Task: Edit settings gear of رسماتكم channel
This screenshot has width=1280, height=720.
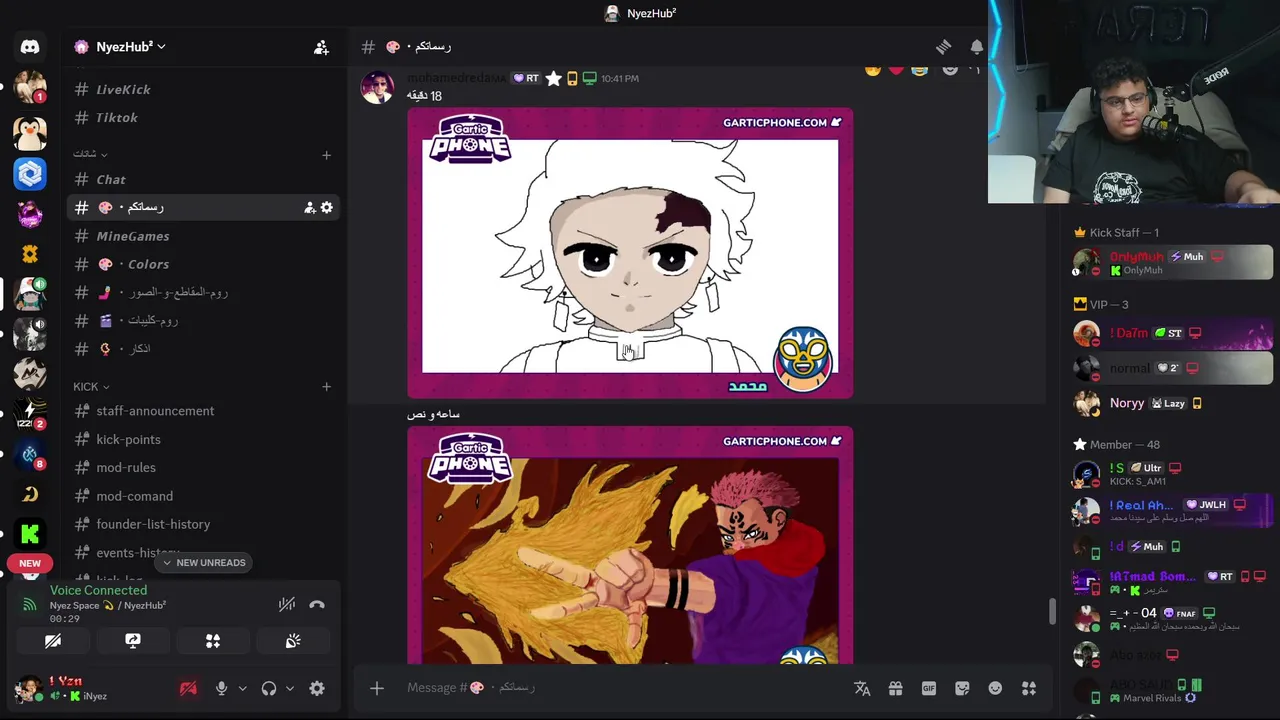Action: click(326, 207)
